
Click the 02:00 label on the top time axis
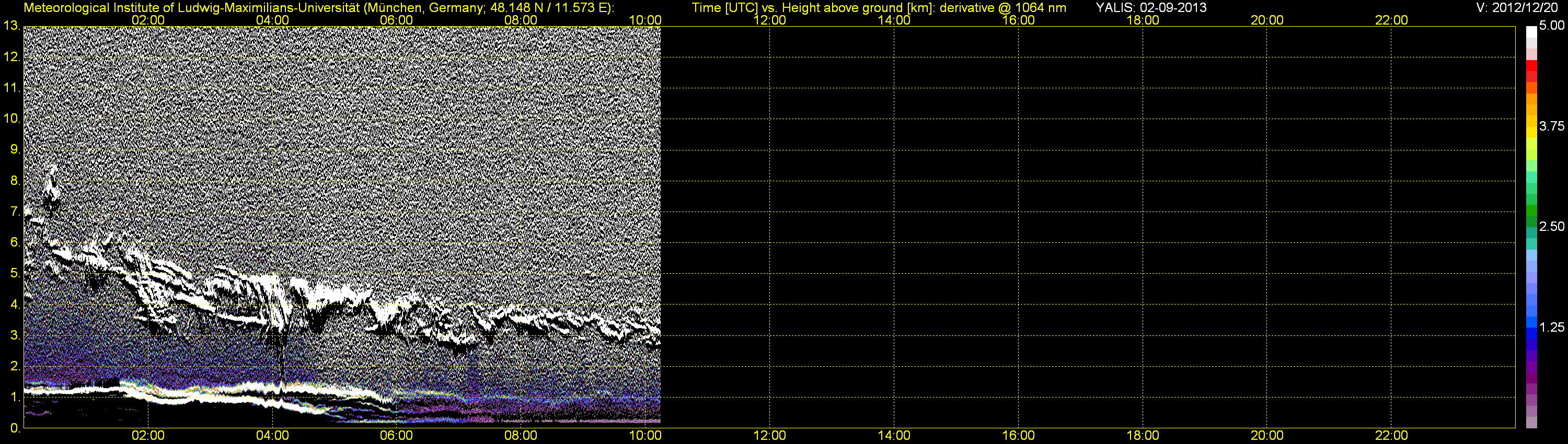point(148,20)
